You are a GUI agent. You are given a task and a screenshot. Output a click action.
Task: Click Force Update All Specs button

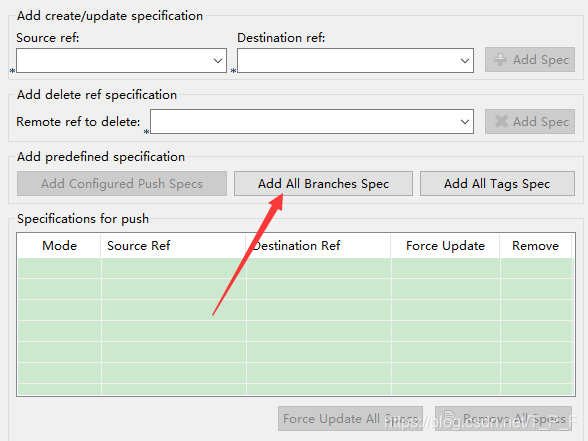pyautogui.click(x=350, y=418)
